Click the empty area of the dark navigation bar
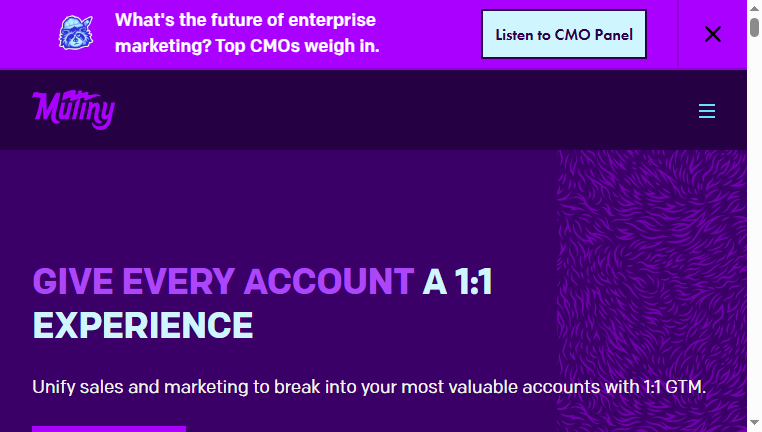 (389, 110)
